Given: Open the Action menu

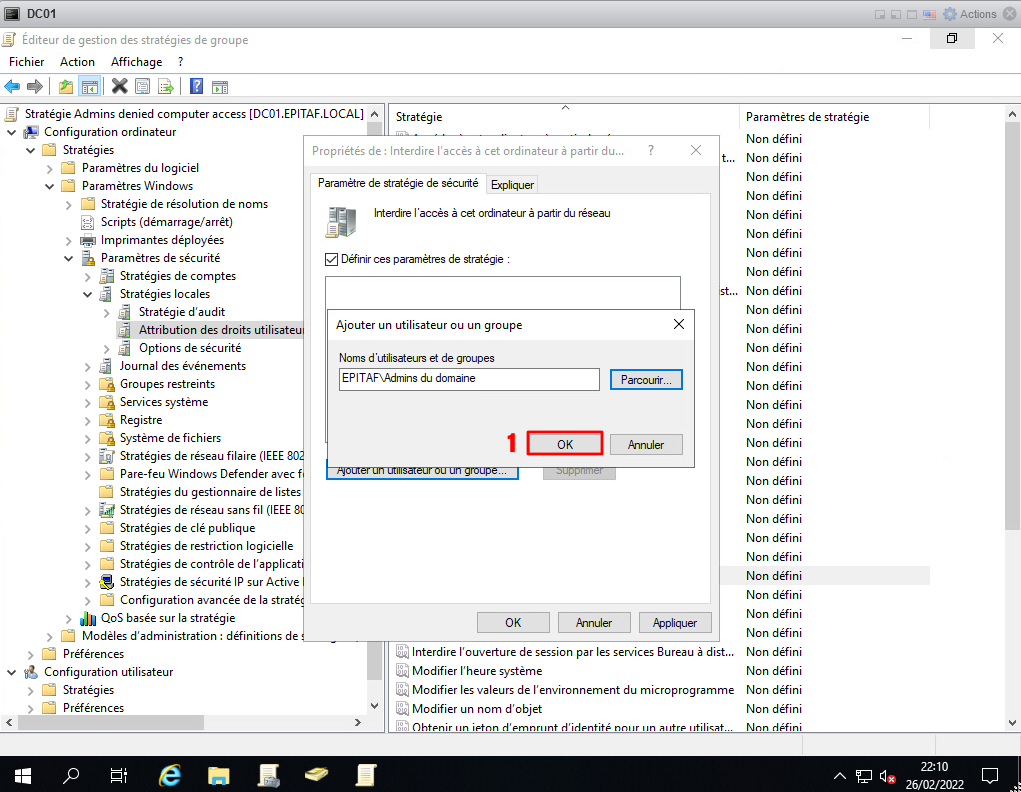Looking at the screenshot, I should [77, 62].
